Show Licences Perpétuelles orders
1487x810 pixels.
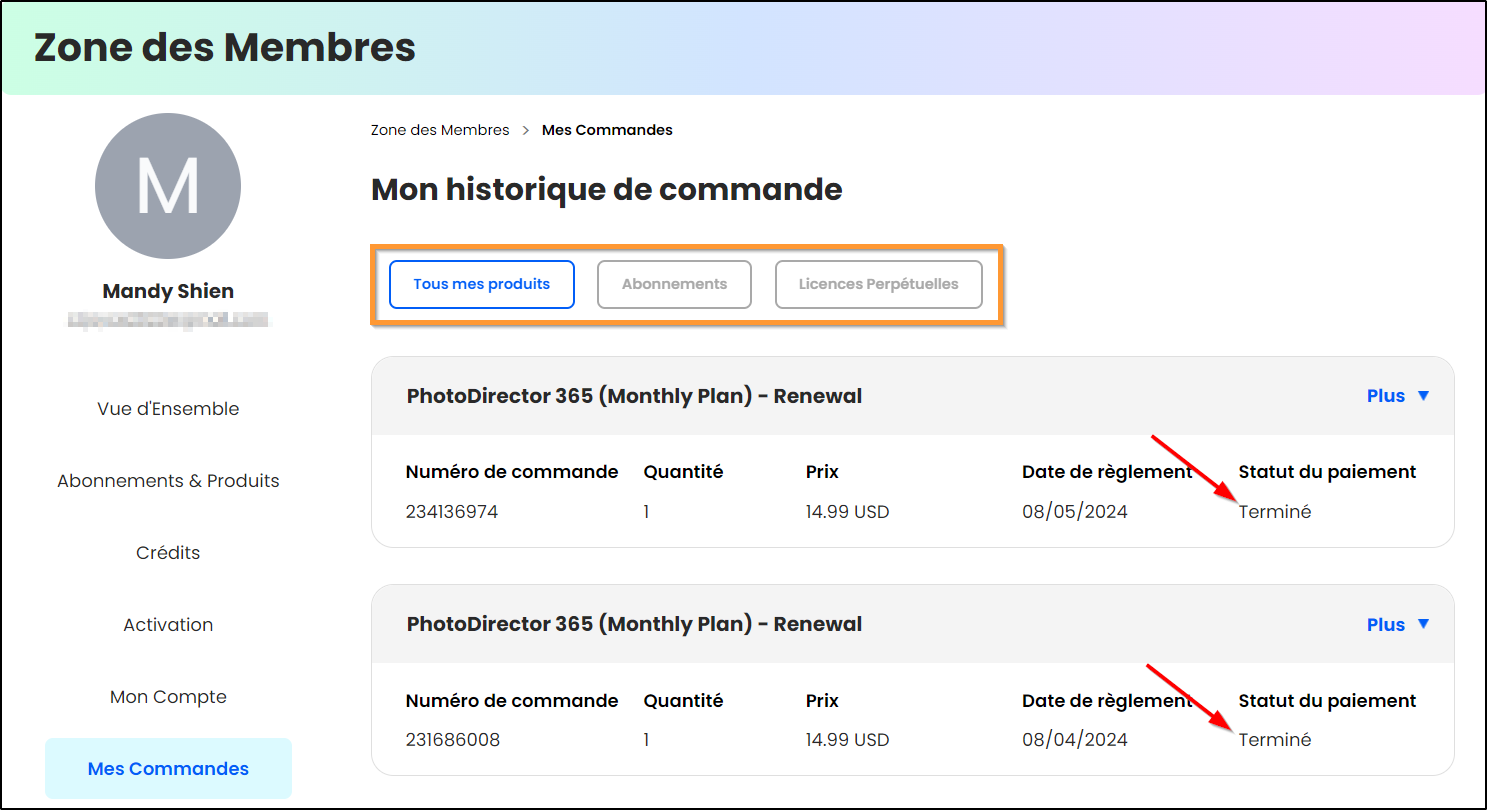[x=878, y=284]
